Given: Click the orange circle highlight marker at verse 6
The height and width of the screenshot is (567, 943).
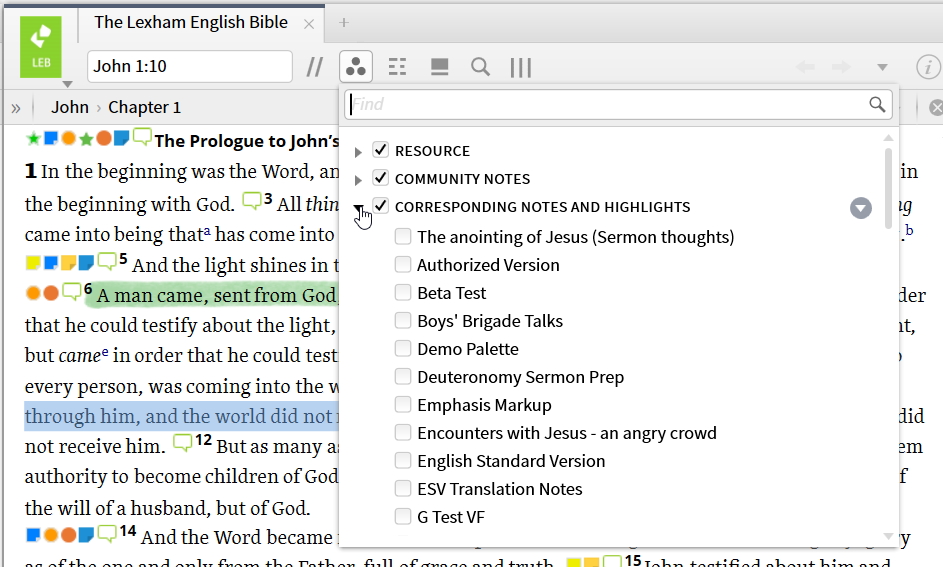Looking at the screenshot, I should (33, 293).
